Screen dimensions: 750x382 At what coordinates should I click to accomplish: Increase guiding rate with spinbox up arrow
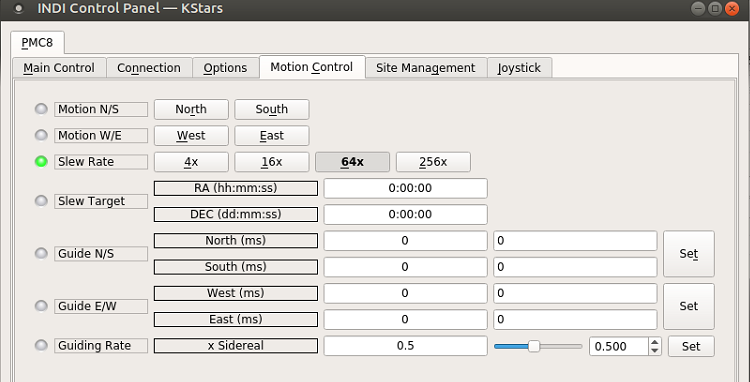pyautogui.click(x=655, y=342)
